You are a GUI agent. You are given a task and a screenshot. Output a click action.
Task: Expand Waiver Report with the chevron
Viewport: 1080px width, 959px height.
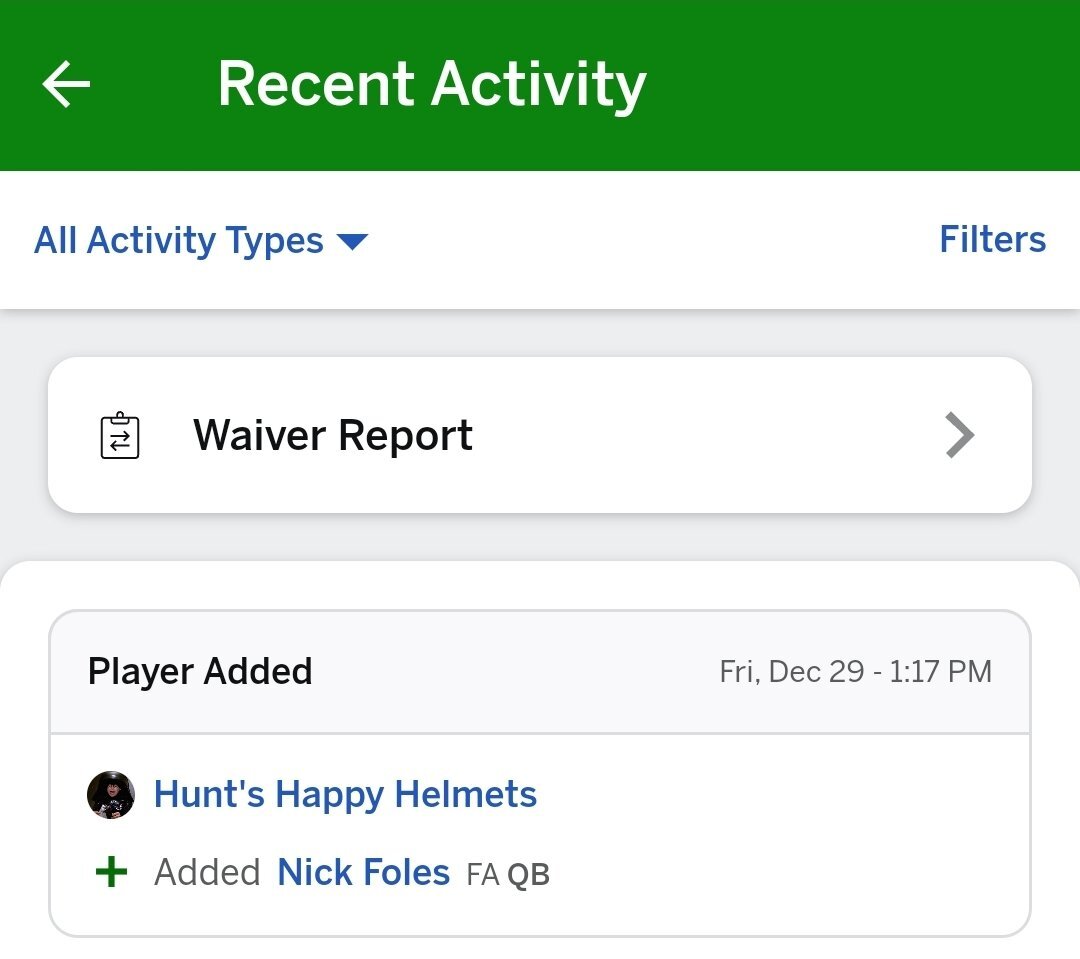(960, 435)
